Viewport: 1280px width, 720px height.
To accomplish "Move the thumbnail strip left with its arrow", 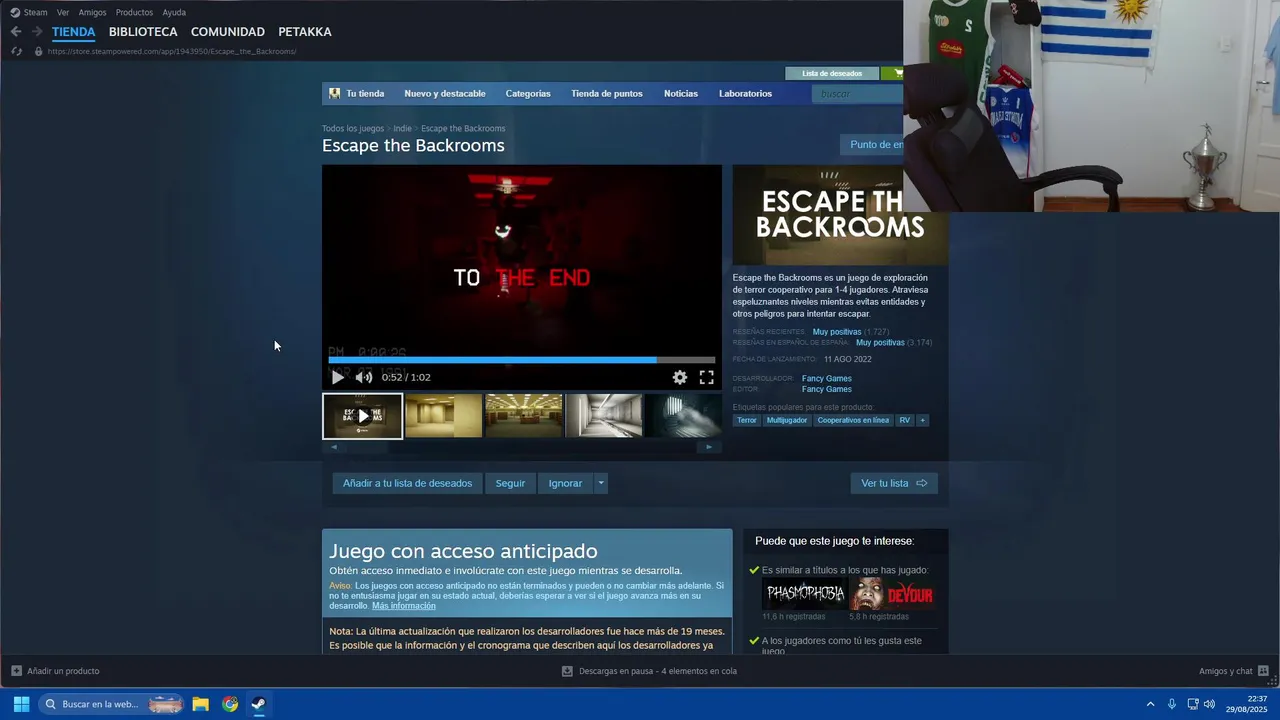I will click(334, 447).
